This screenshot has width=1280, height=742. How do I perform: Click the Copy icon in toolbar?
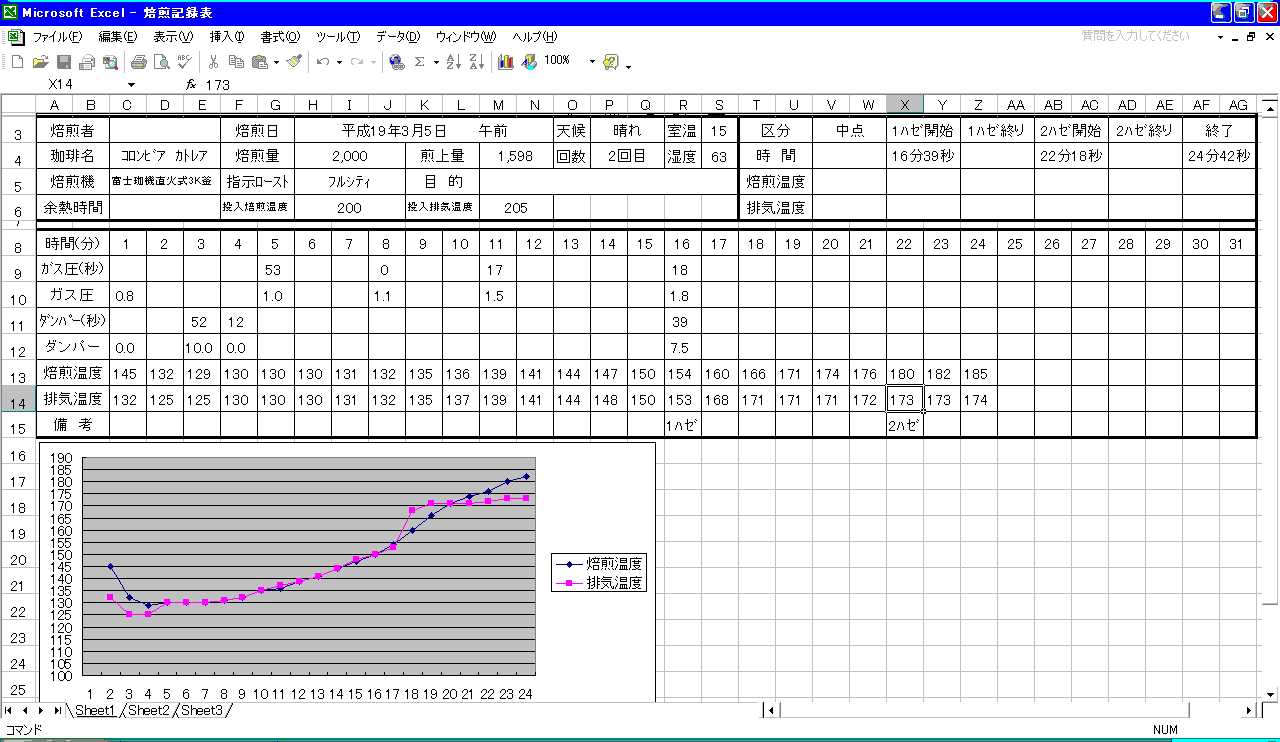coord(236,62)
